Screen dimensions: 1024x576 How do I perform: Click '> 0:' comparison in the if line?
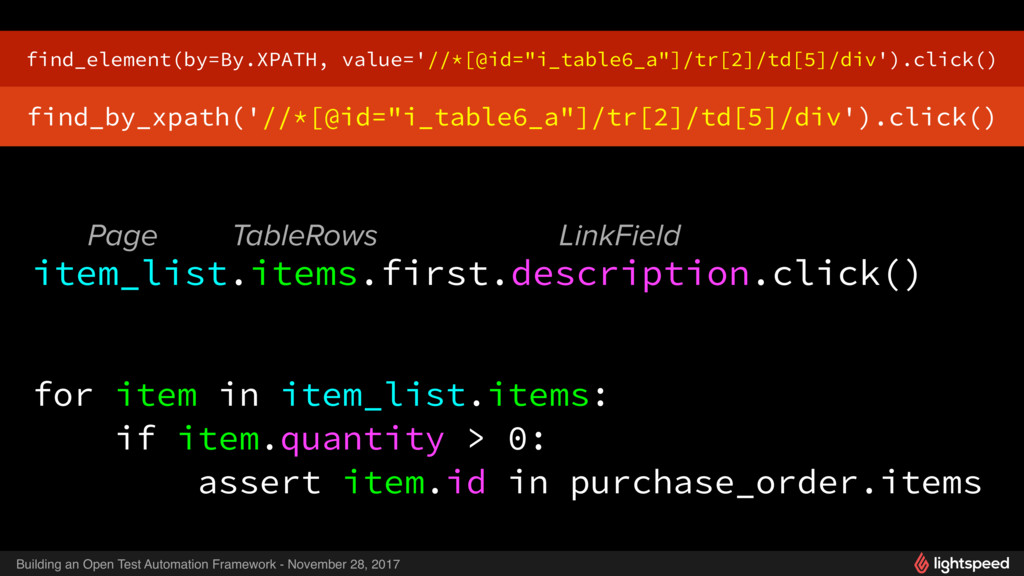click(506, 439)
